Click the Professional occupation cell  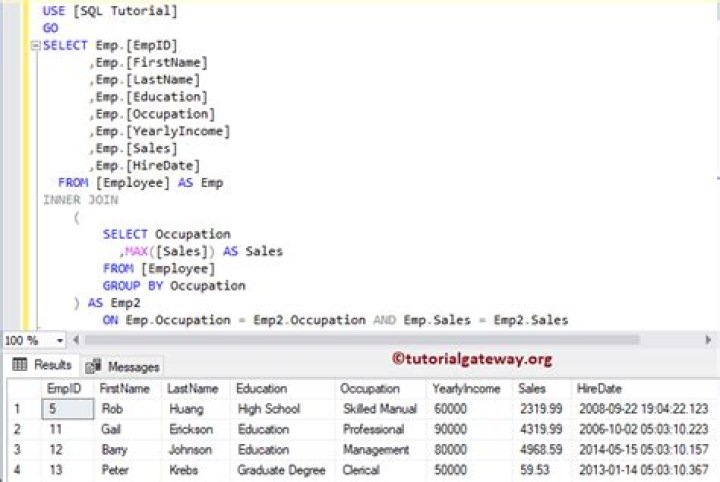(x=381, y=429)
